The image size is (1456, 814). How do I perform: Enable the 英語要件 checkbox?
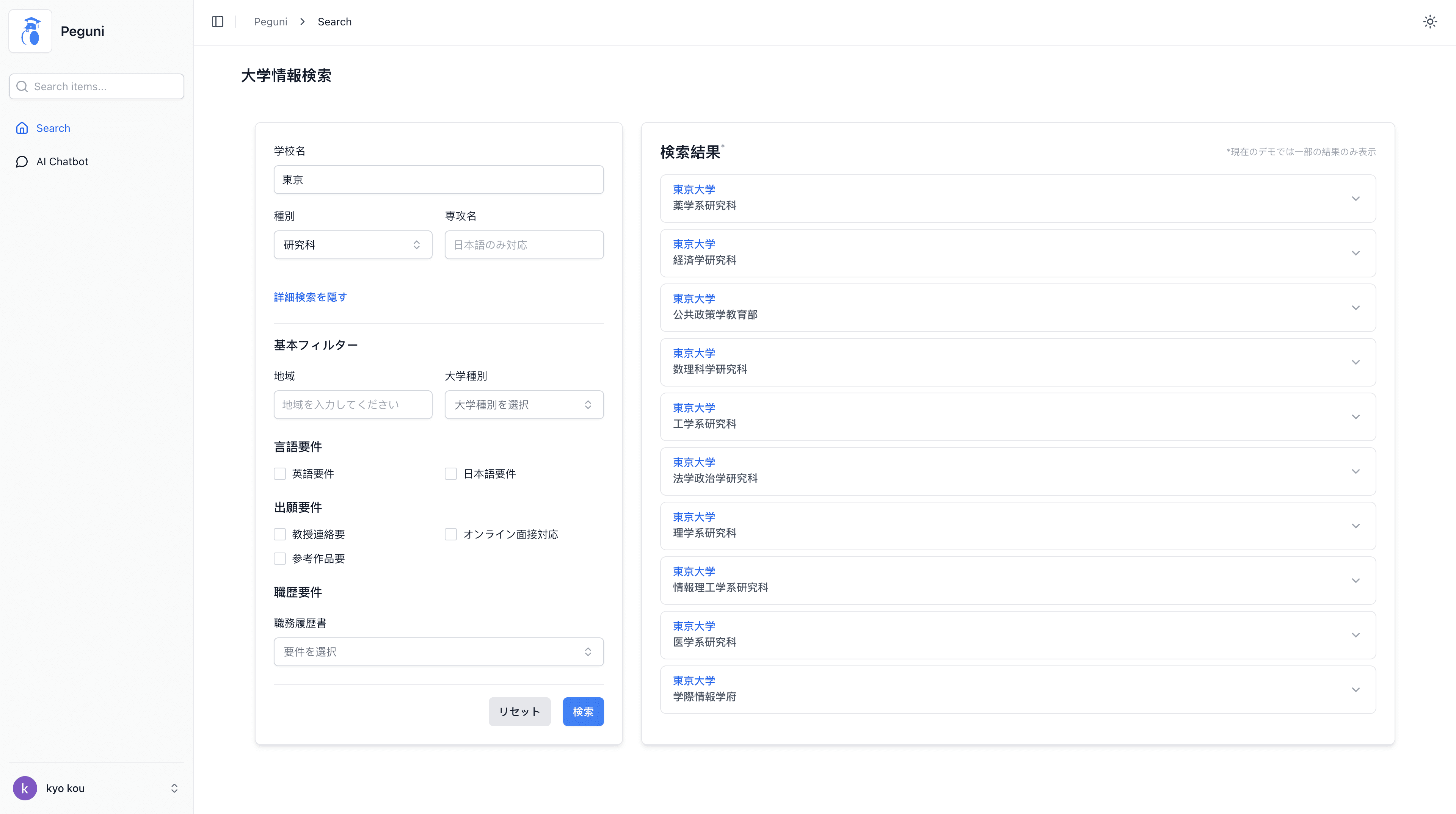pos(280,473)
